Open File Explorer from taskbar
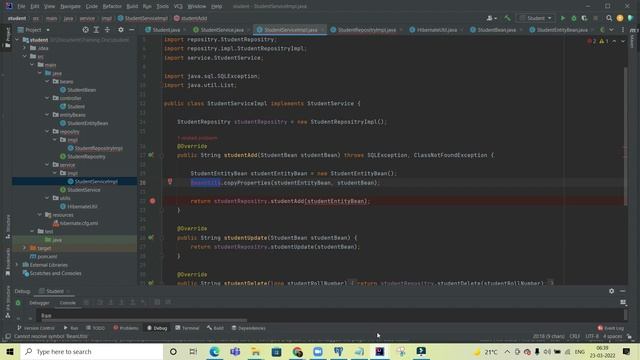640x360 pixels. point(256,351)
